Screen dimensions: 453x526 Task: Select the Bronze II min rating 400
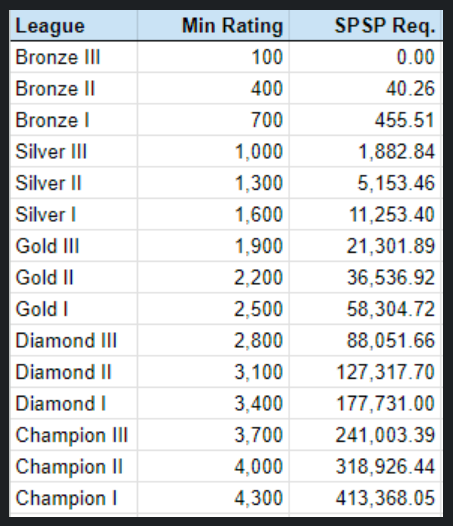tap(213, 89)
